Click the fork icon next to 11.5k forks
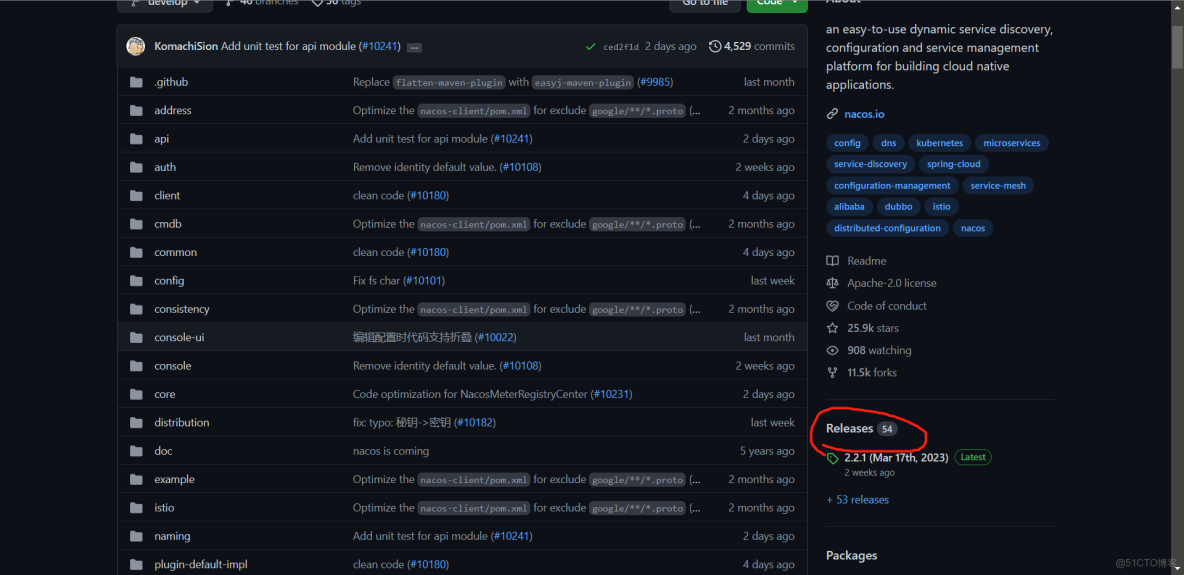Viewport: 1184px width, 575px height. point(832,373)
